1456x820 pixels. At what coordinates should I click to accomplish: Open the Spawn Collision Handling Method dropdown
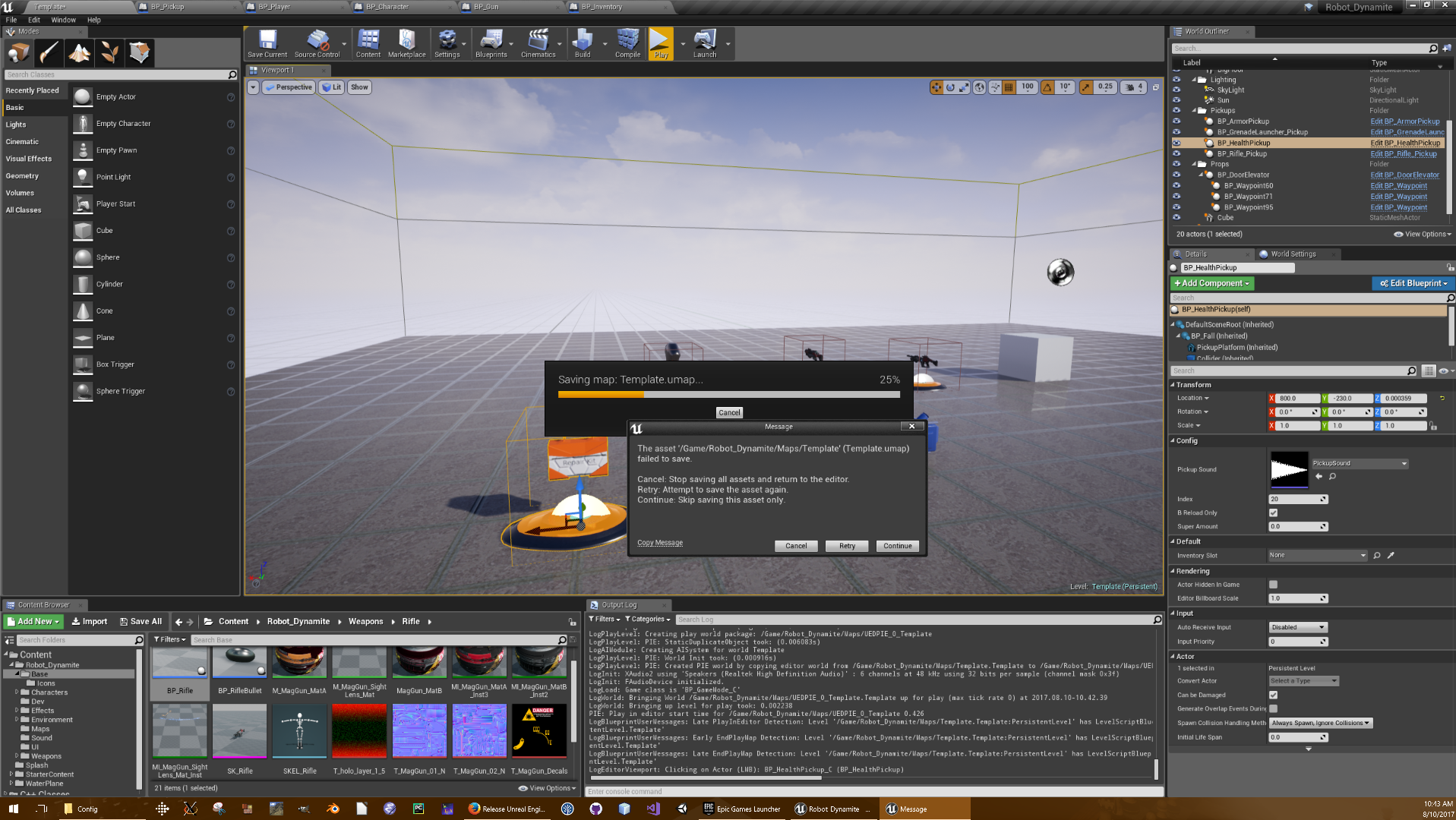pyautogui.click(x=1320, y=723)
